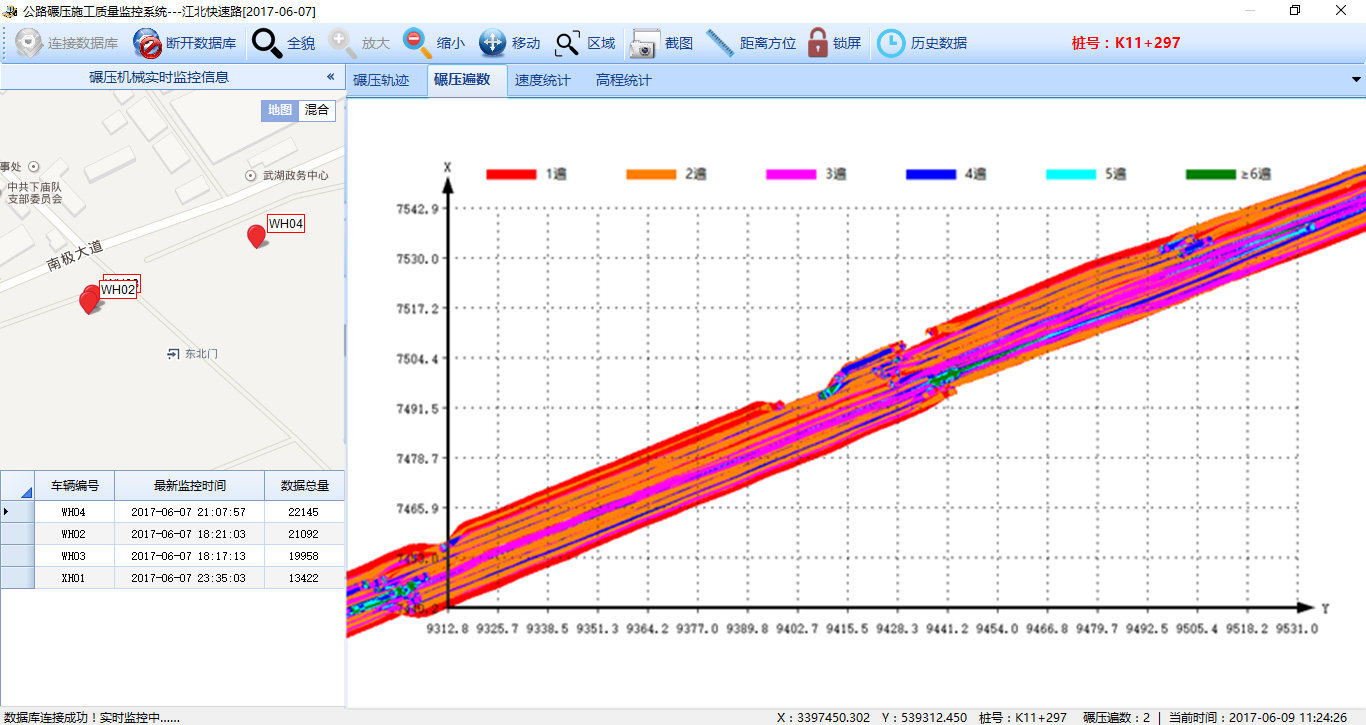Open the tab list dropdown arrow
Image resolution: width=1366 pixels, height=725 pixels.
coord(1356,80)
